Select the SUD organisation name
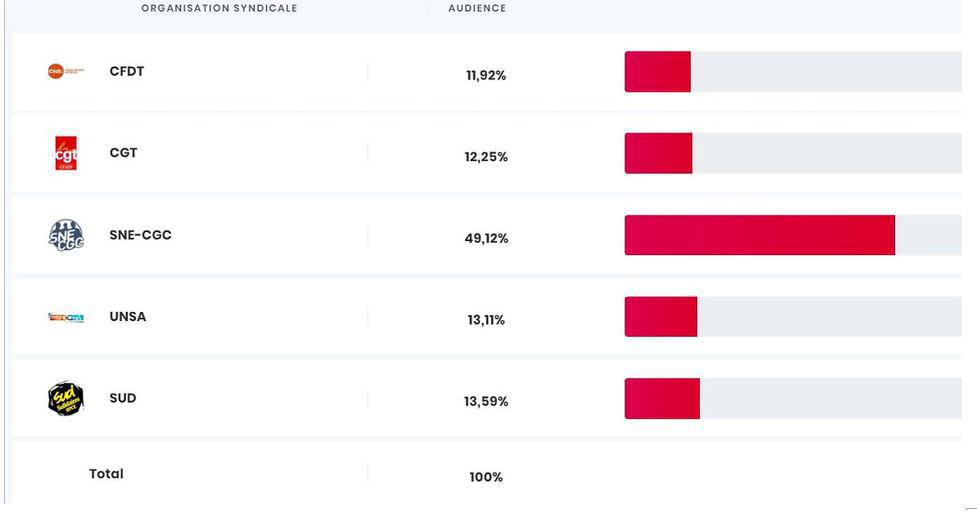Image resolution: width=977 pixels, height=511 pixels. [123, 398]
